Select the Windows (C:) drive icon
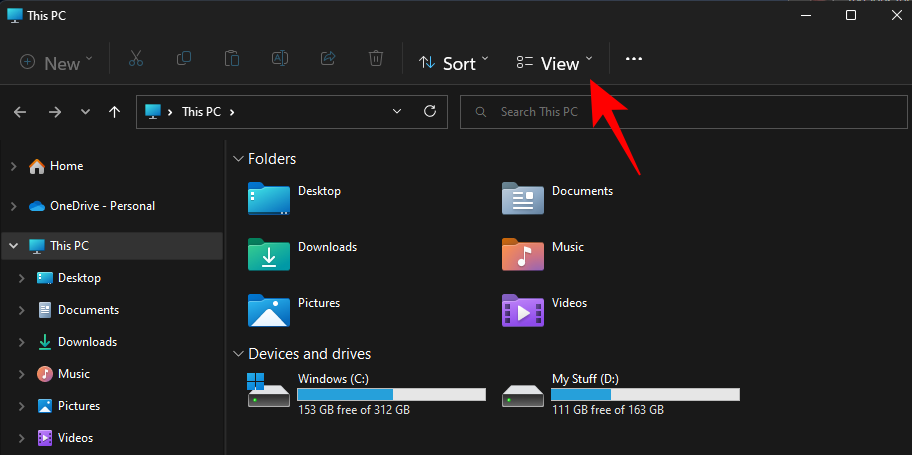 (x=268, y=390)
